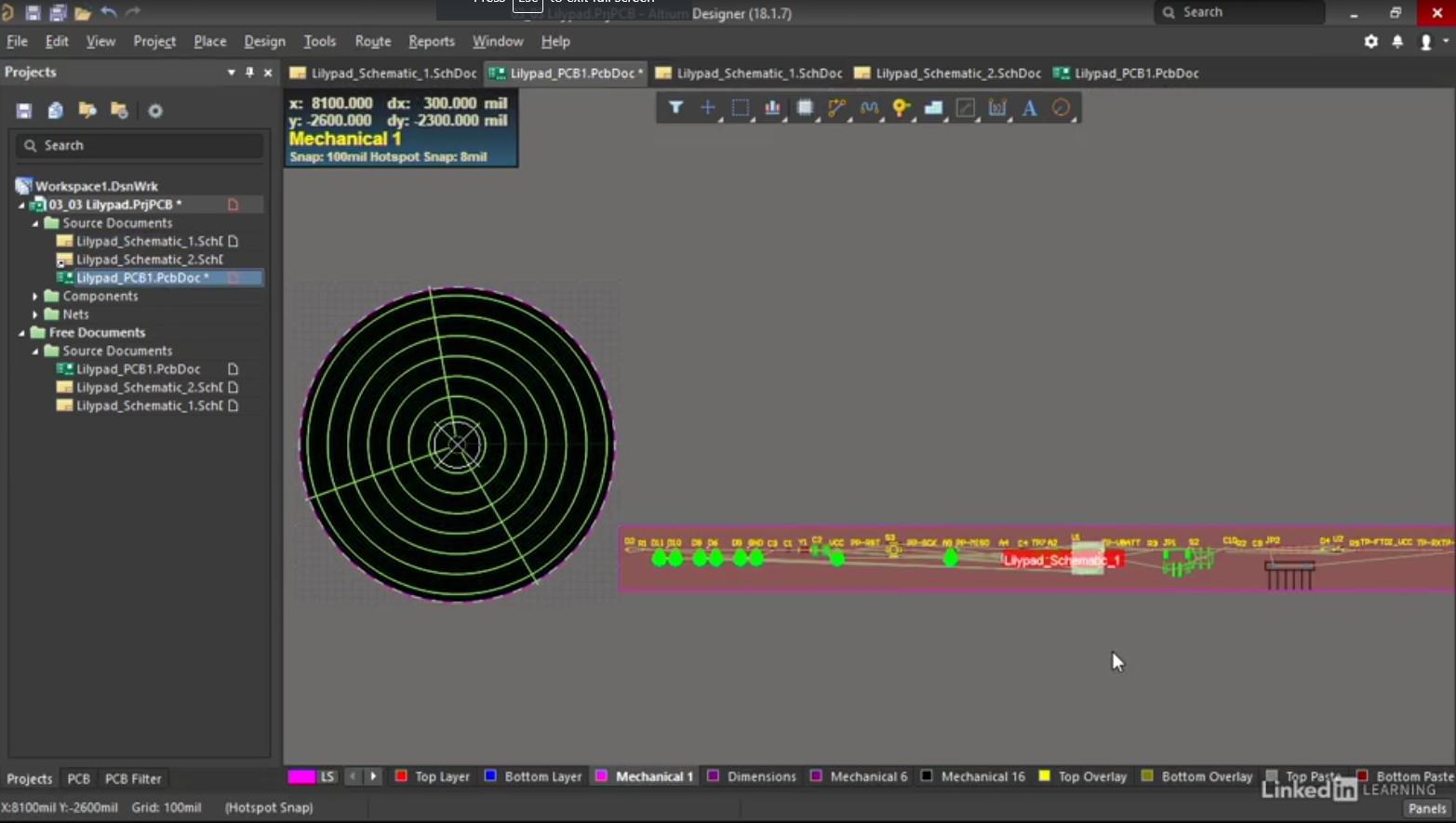Go to previous layer tabs using left arrow
This screenshot has width=1456, height=823.
pos(353,777)
